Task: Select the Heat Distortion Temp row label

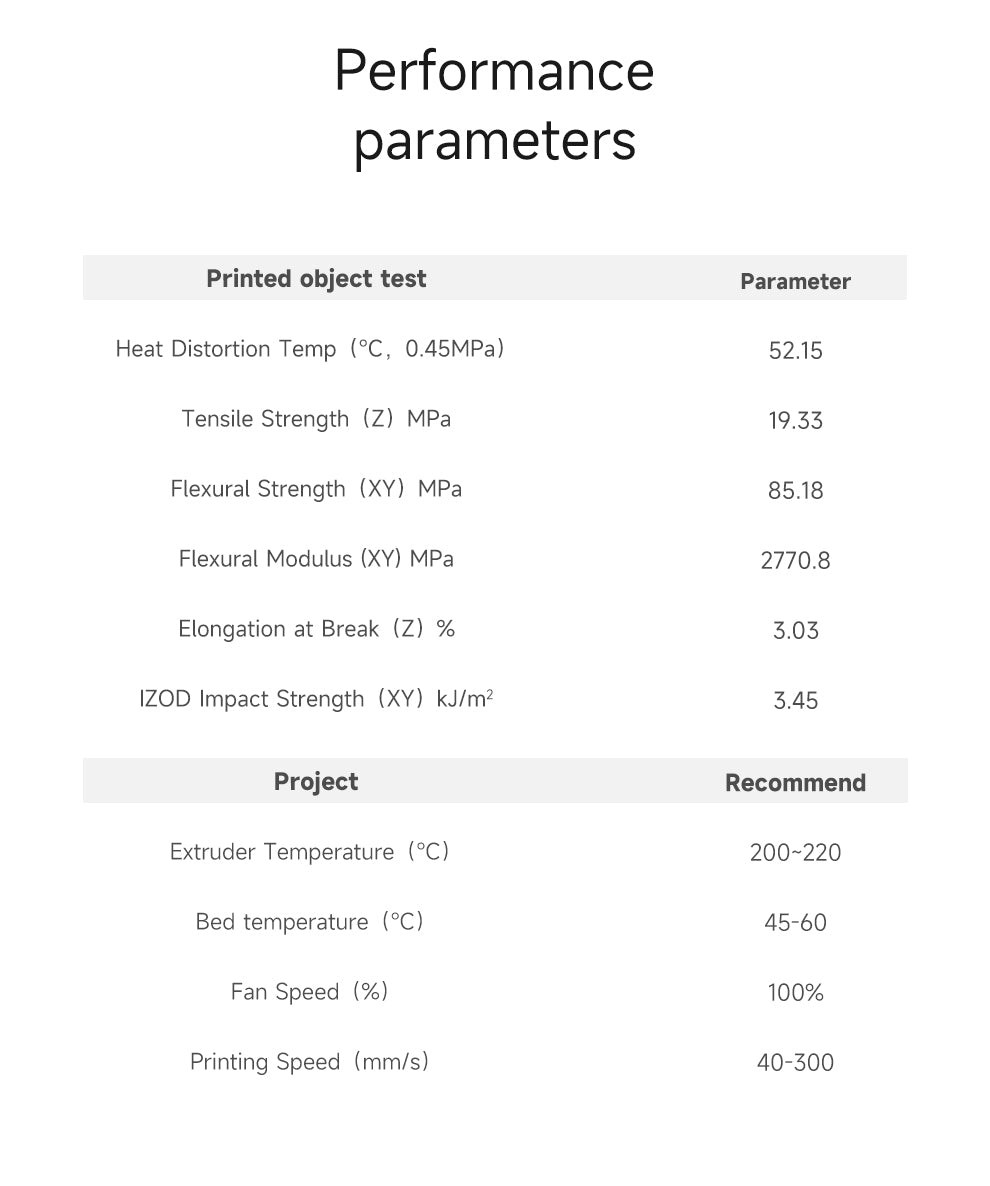Action: (x=310, y=349)
